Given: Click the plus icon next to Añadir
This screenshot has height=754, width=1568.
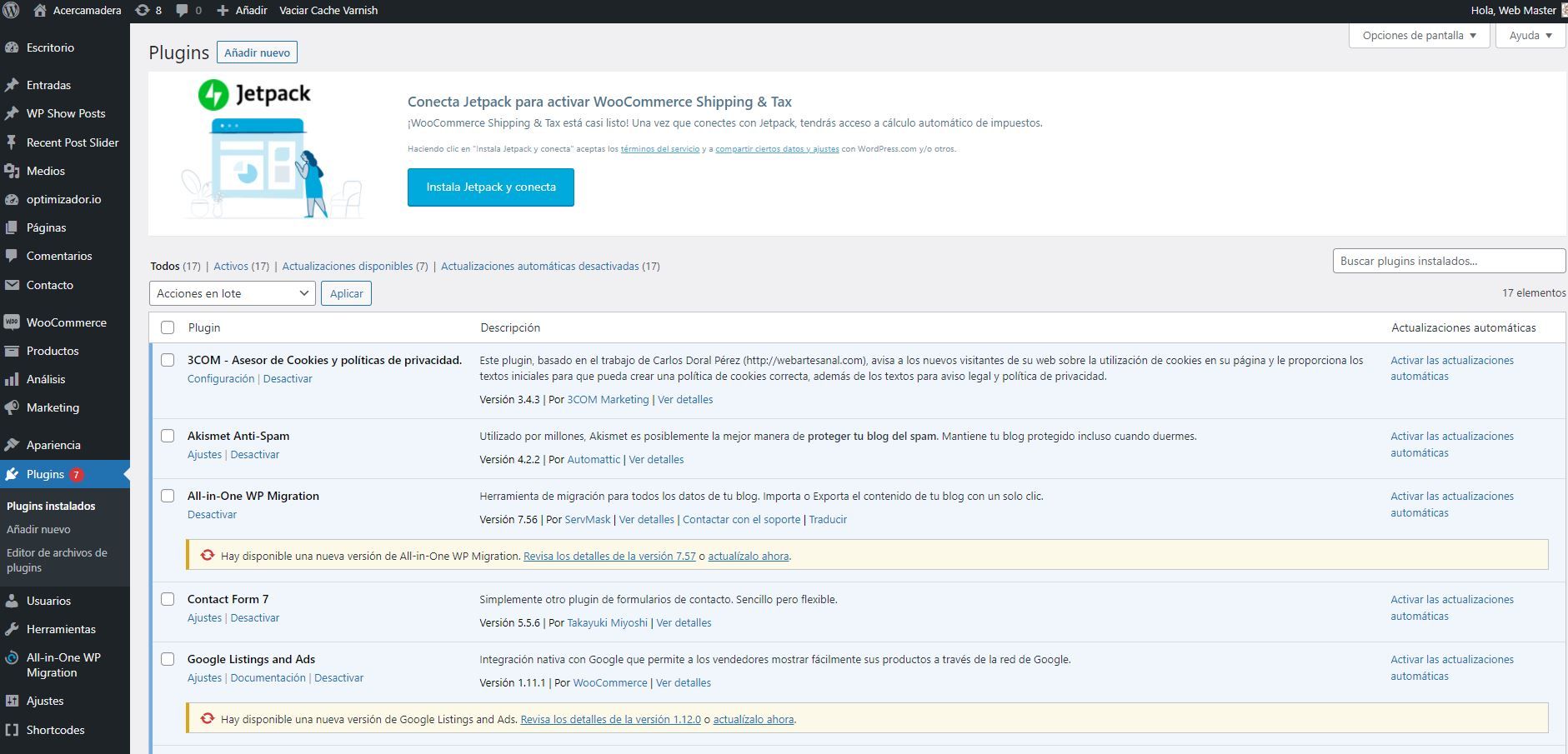Looking at the screenshot, I should pos(223,10).
